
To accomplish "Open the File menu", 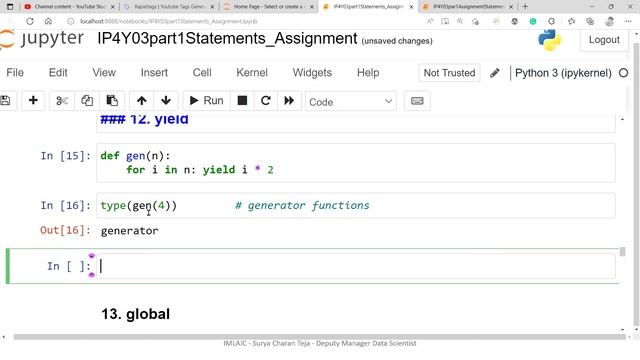I will coord(15,73).
